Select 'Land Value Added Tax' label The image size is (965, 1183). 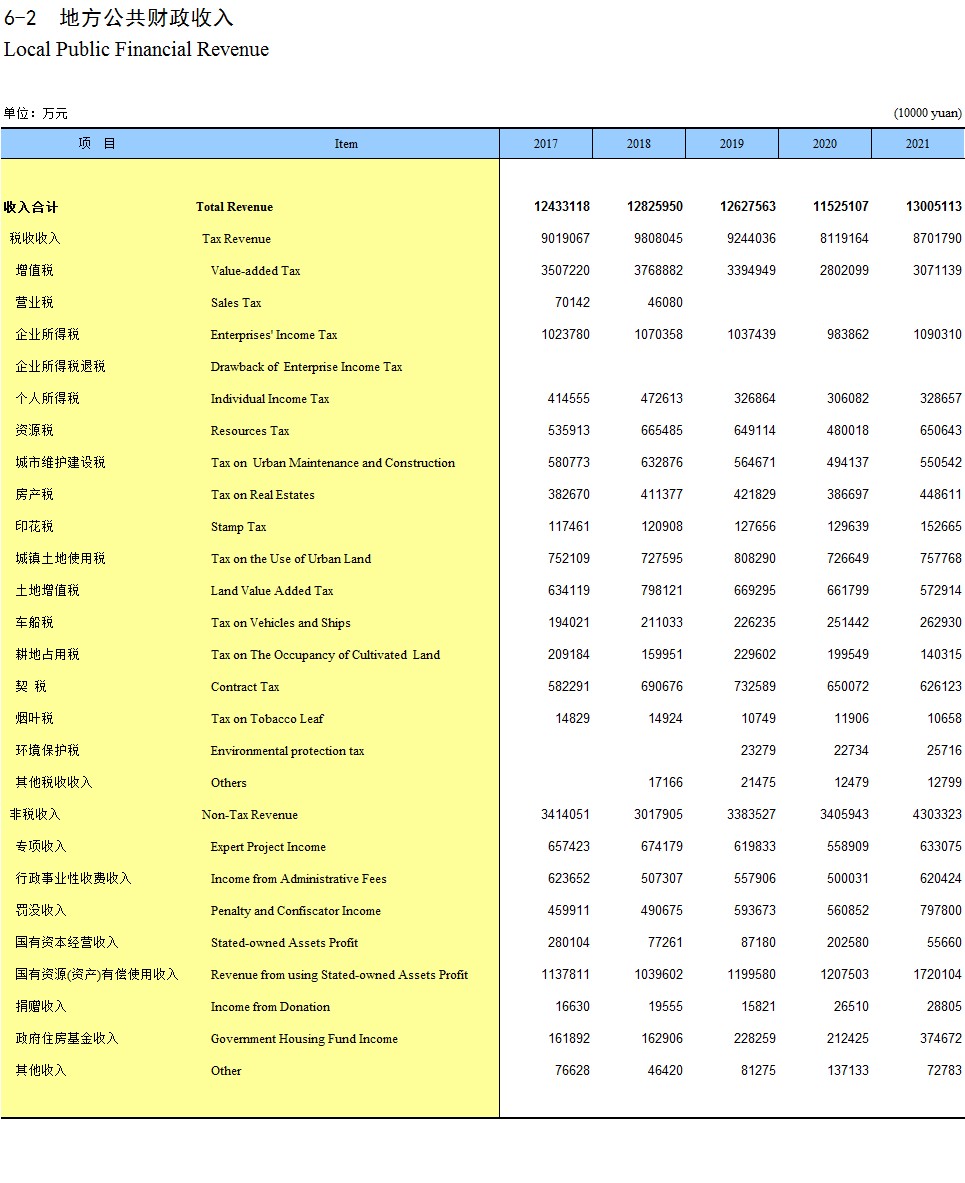pos(272,591)
